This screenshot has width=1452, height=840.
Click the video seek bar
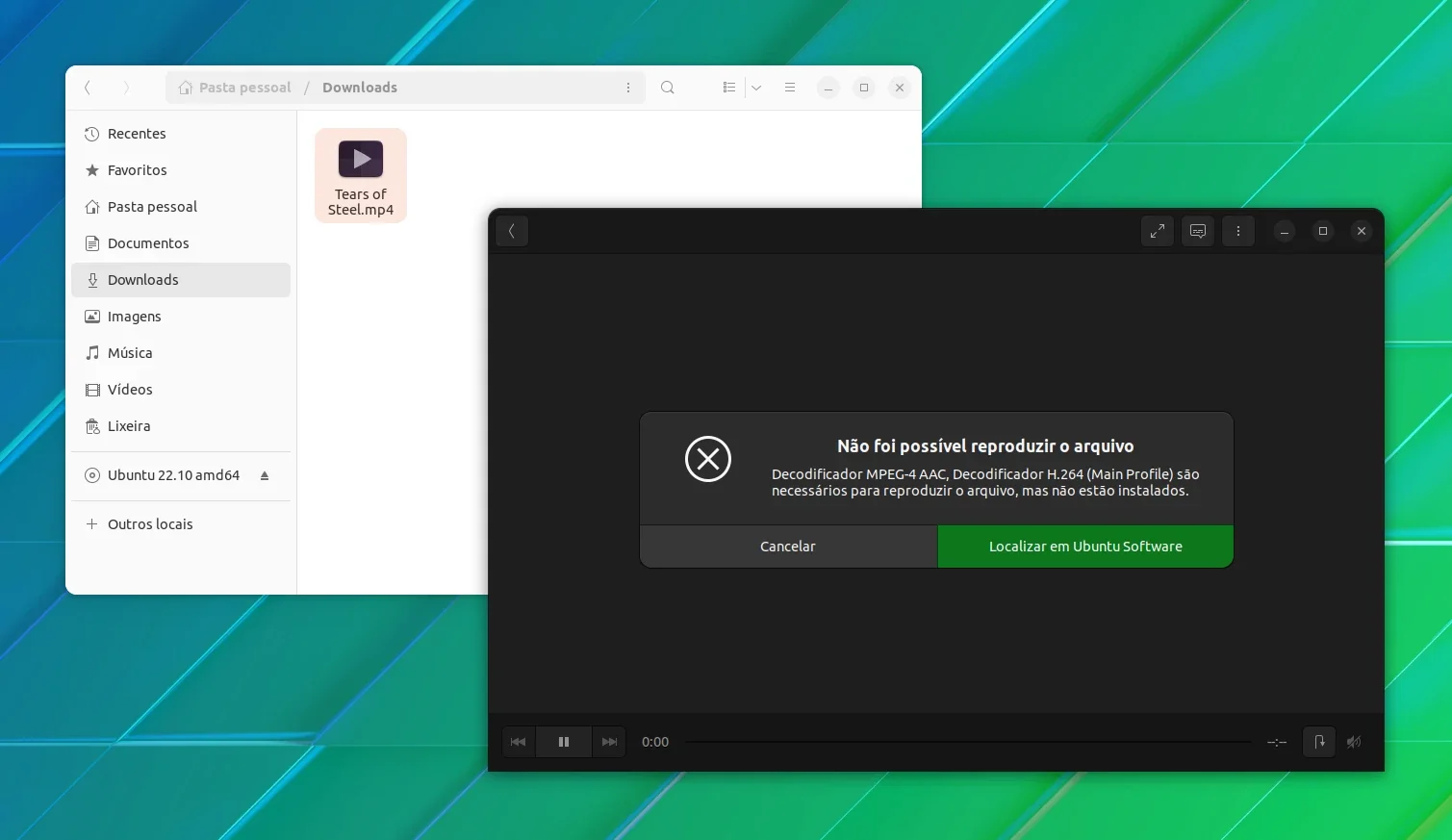click(968, 742)
